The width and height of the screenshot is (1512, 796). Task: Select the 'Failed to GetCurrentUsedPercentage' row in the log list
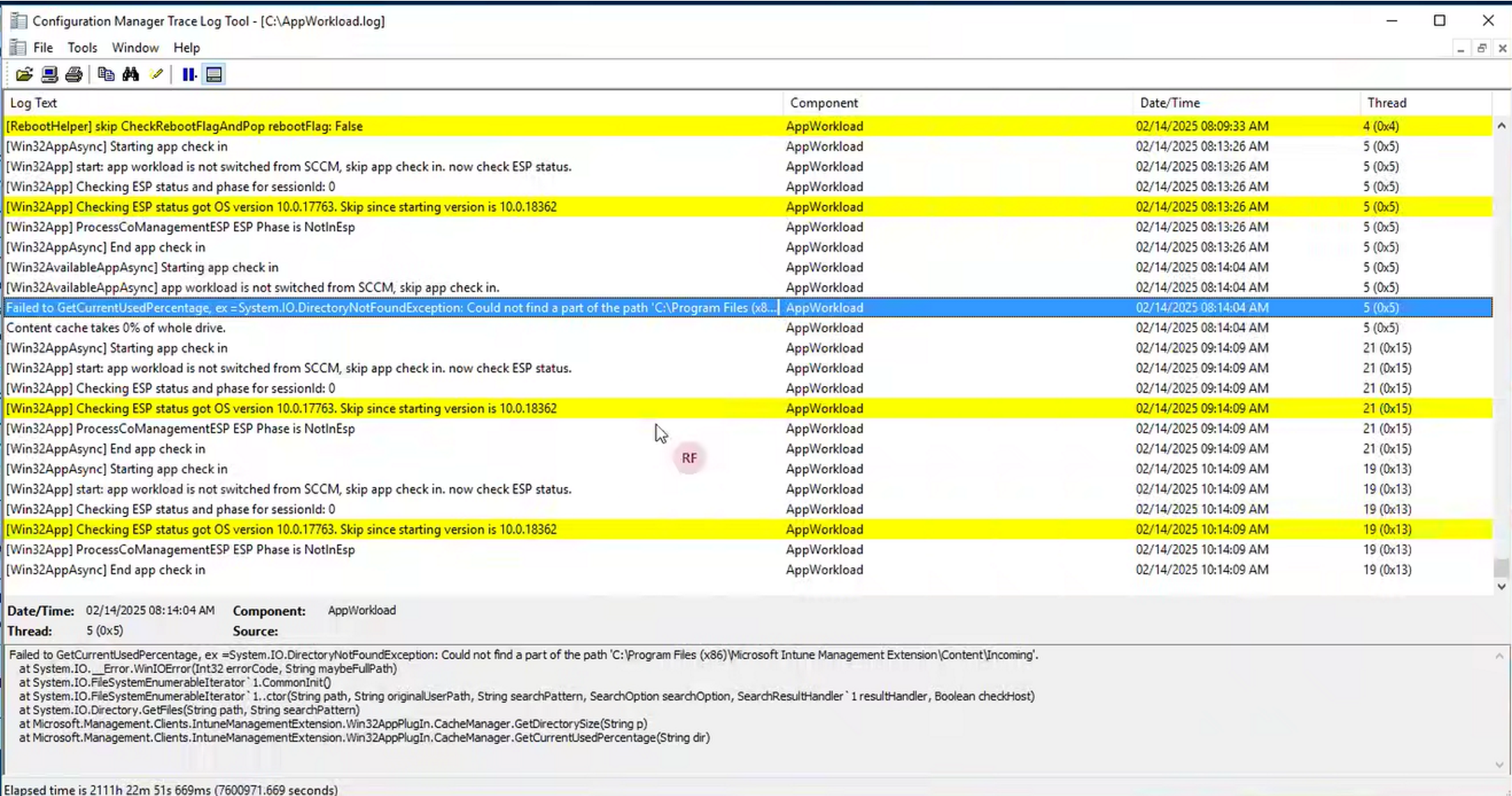tap(748, 307)
